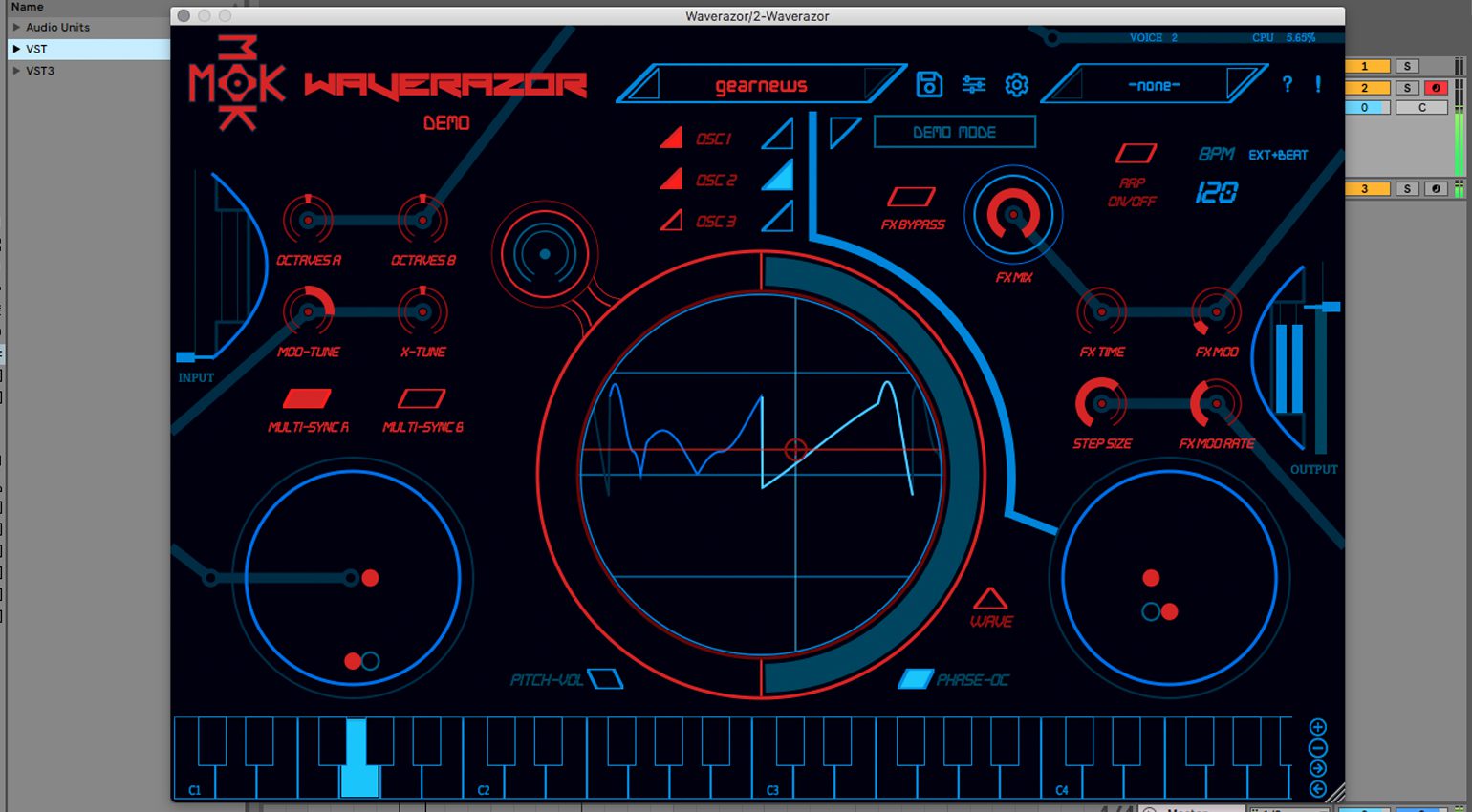Screen dimensions: 1472x812
Task: Click the MOK logo
Action: [x=236, y=84]
